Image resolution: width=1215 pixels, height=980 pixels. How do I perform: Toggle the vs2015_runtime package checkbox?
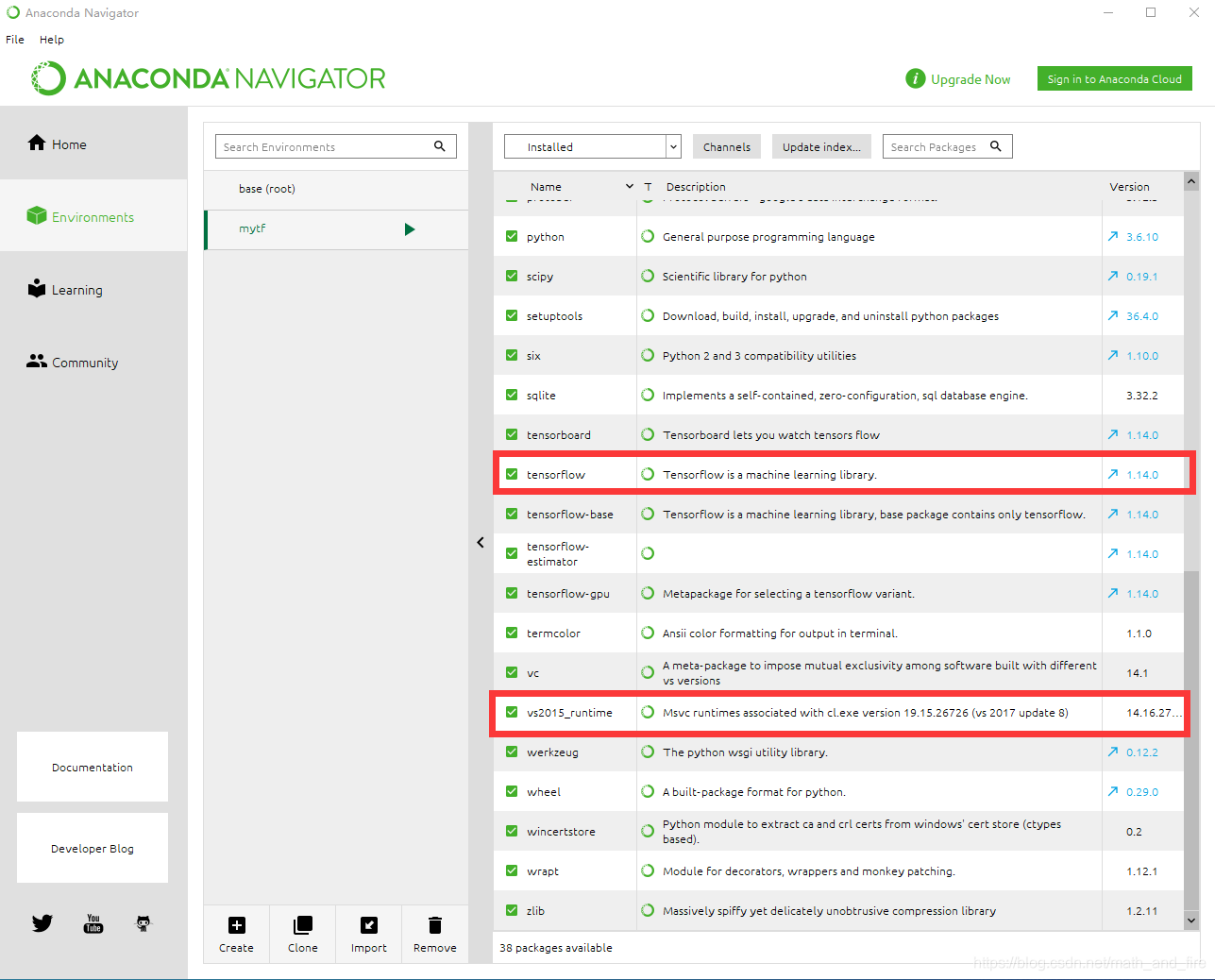512,713
